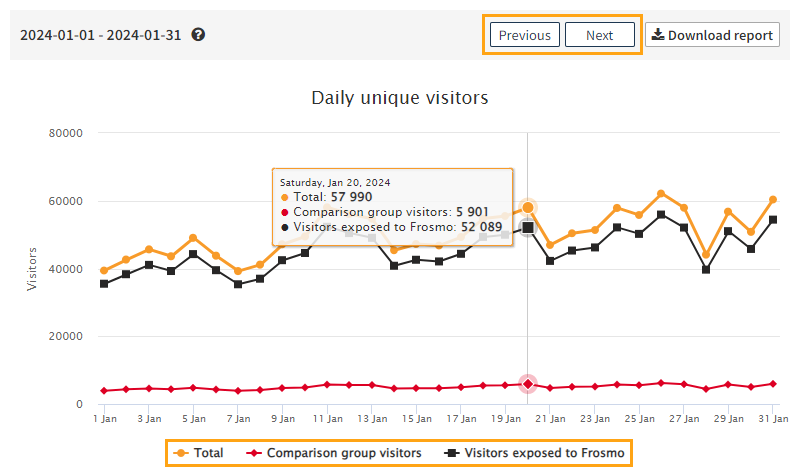Image resolution: width=800 pixels, height=470 pixels.
Task: Download the report
Action: [712, 35]
